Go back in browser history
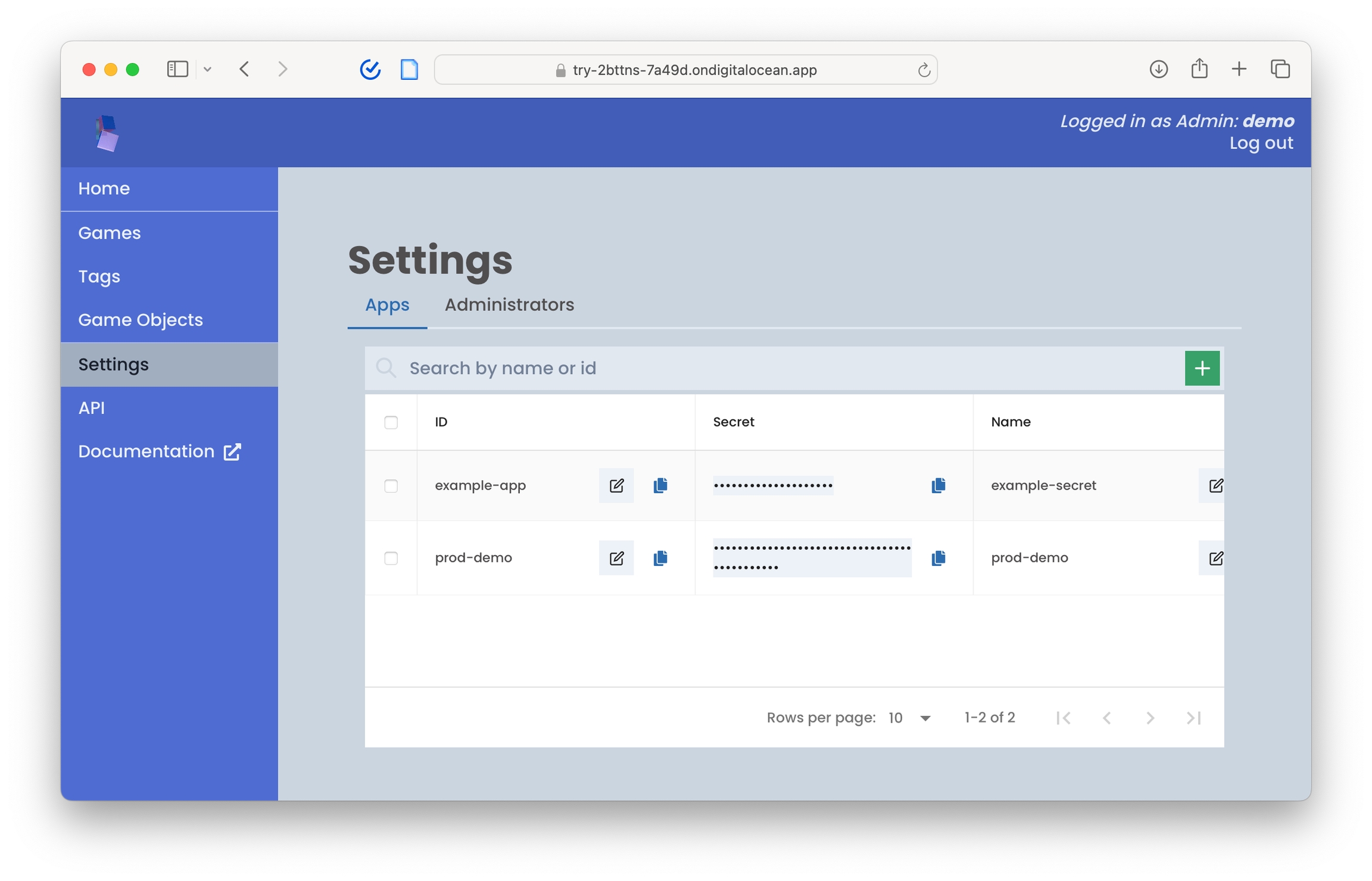1372x881 pixels. pyautogui.click(x=245, y=70)
